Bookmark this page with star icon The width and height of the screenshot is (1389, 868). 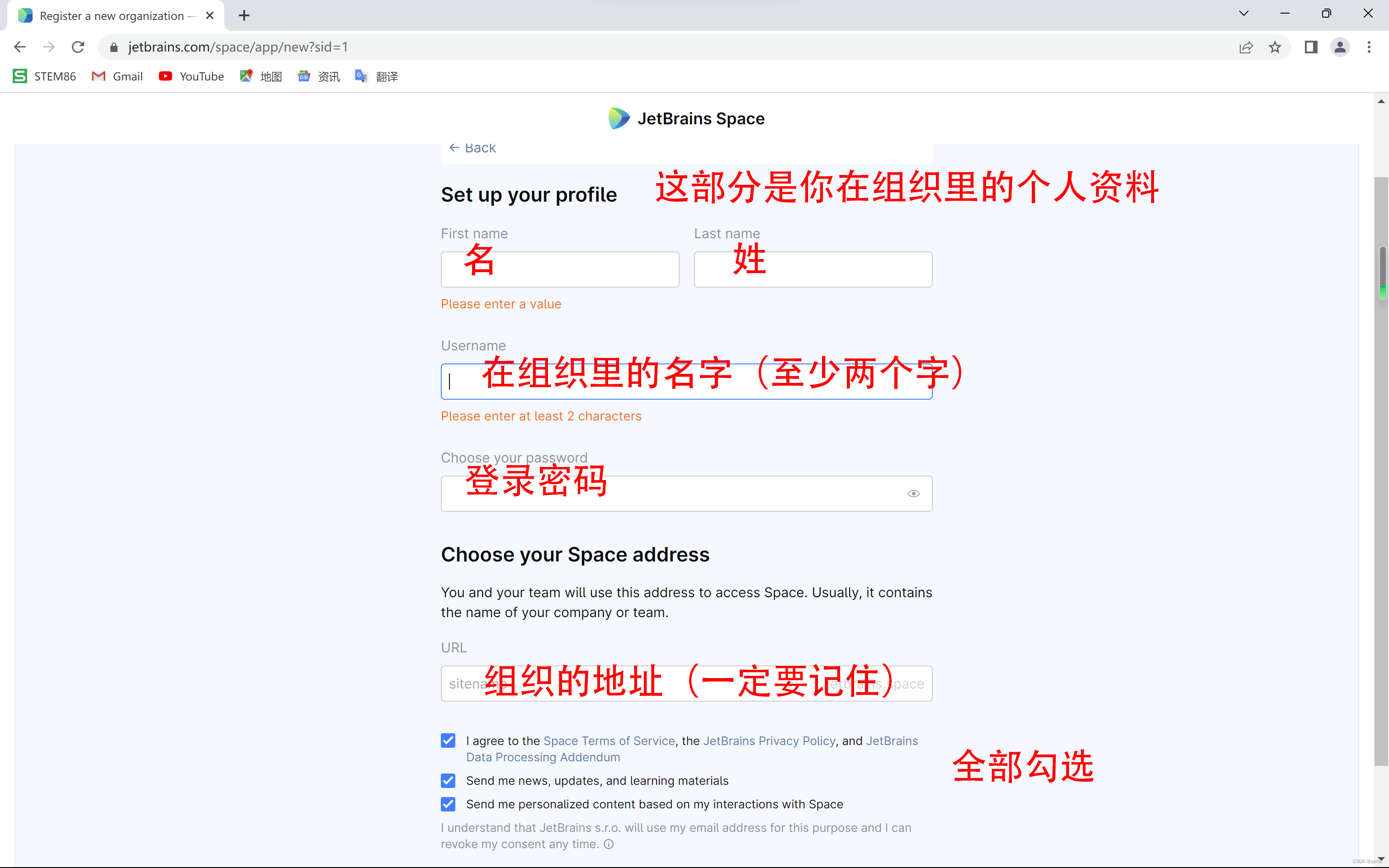(1275, 47)
